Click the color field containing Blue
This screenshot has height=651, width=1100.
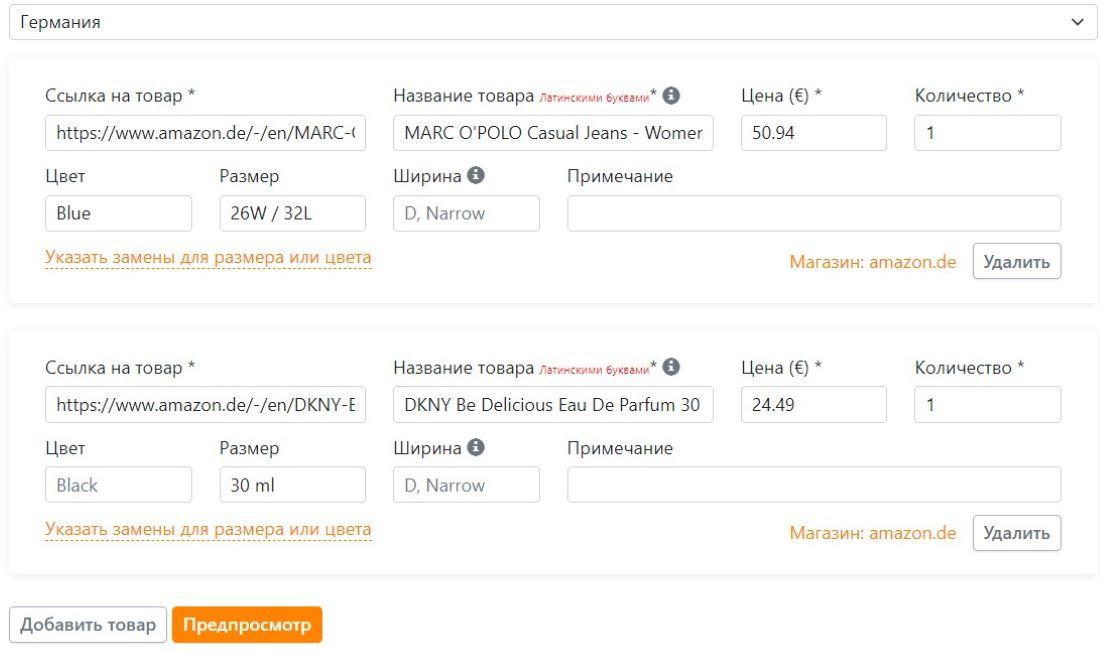point(118,213)
